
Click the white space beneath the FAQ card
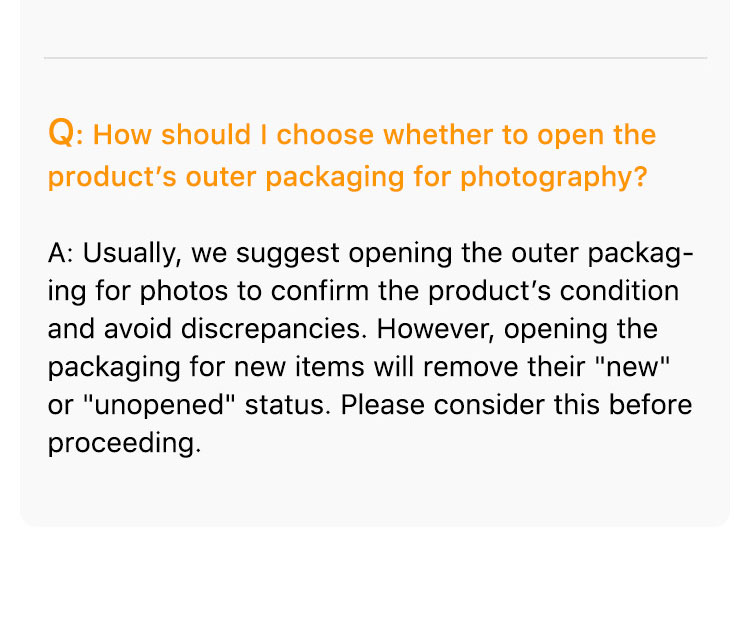375,576
